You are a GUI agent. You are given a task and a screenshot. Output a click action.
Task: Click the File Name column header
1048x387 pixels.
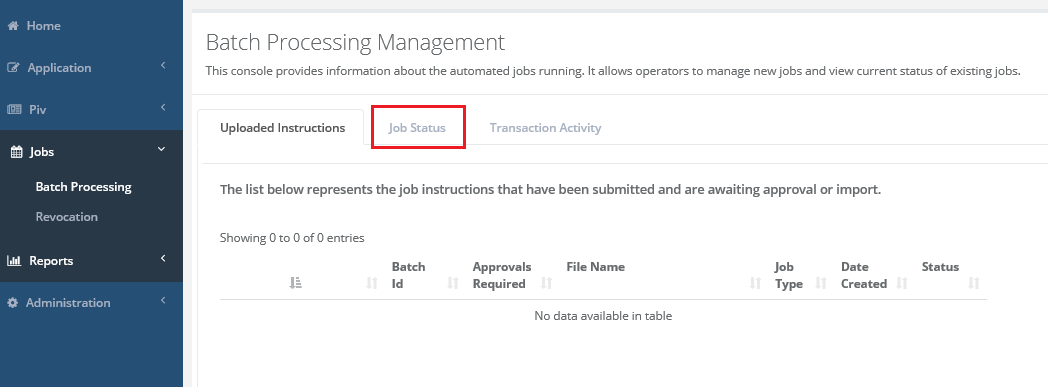pyautogui.click(x=596, y=267)
